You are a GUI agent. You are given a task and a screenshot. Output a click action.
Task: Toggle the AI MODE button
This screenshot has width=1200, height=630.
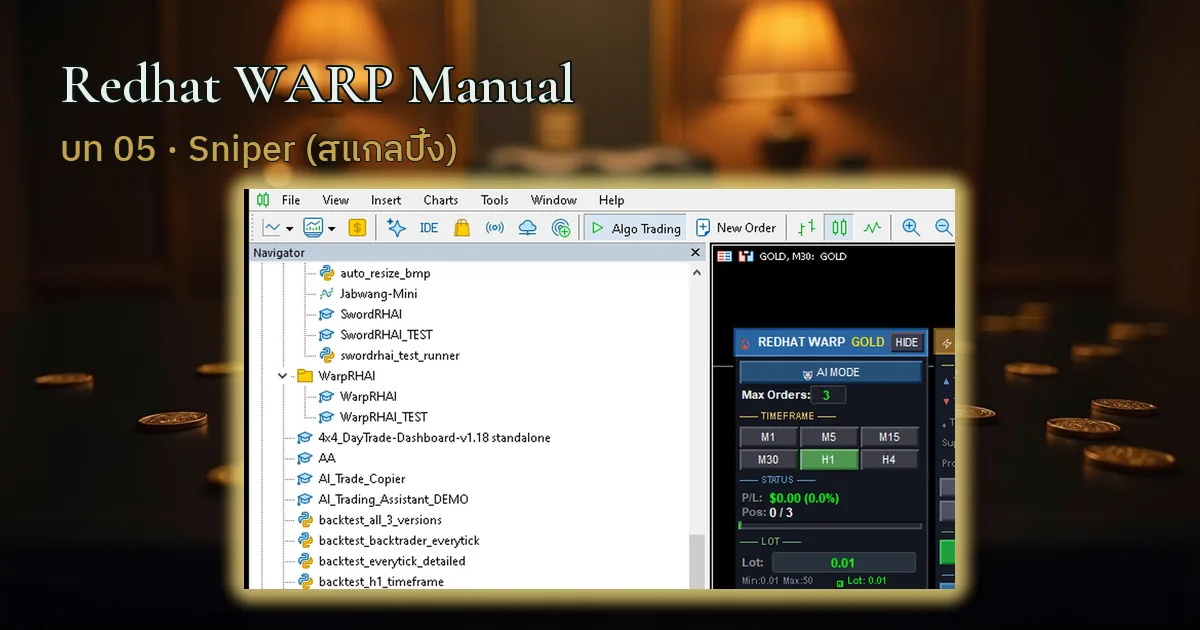(830, 372)
